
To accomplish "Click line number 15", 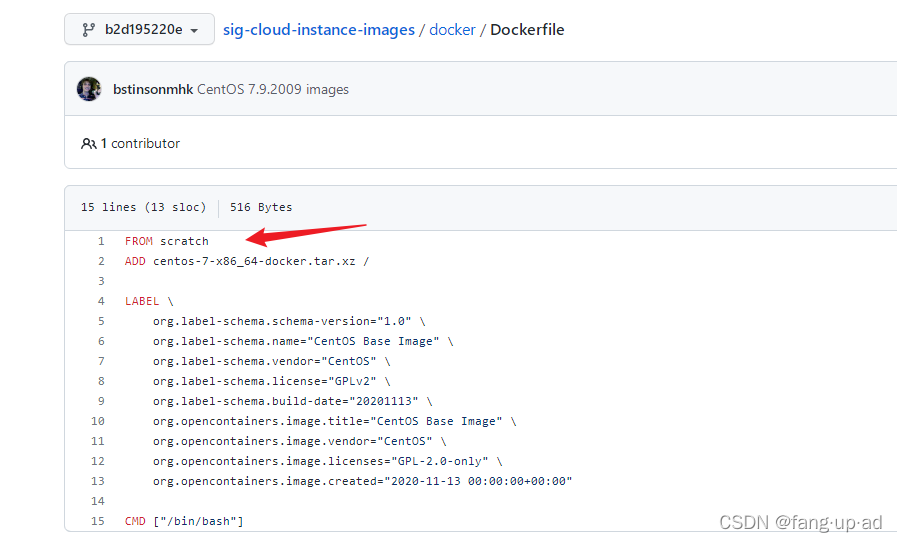I will point(98,521).
